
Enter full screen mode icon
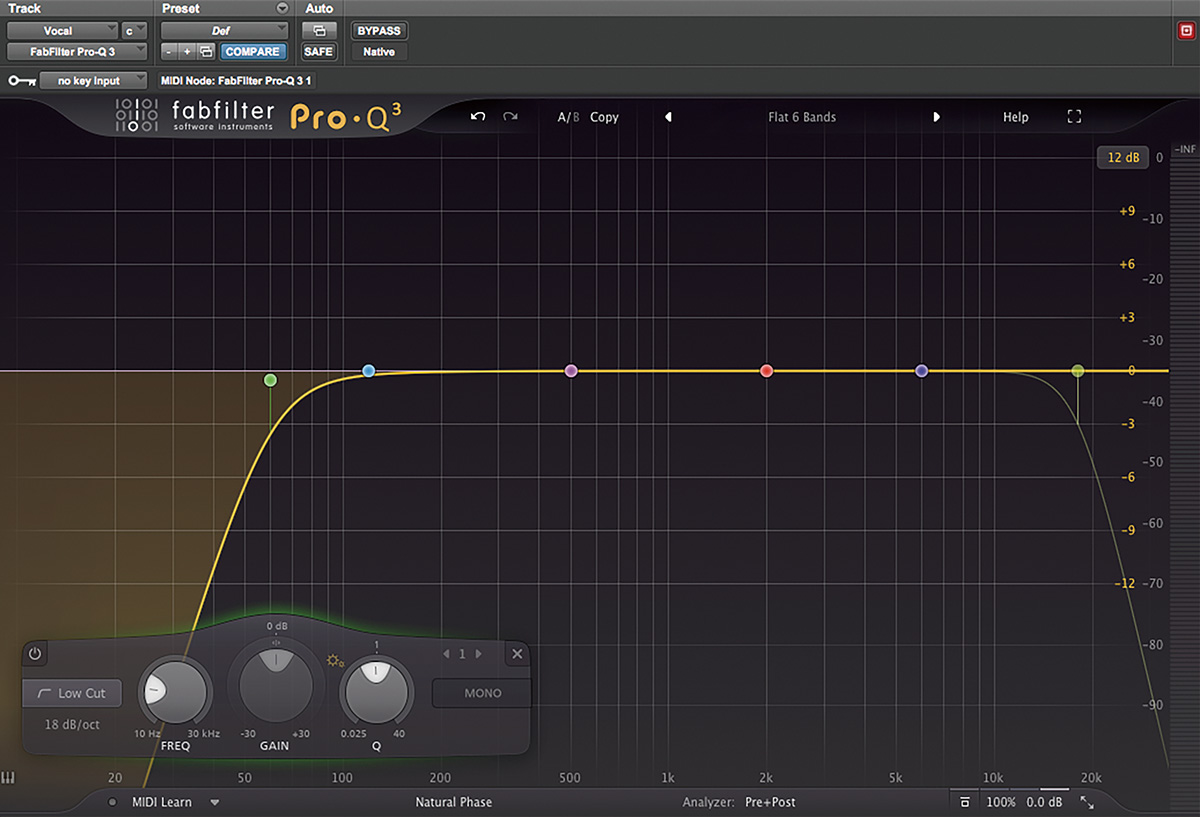pos(1074,117)
